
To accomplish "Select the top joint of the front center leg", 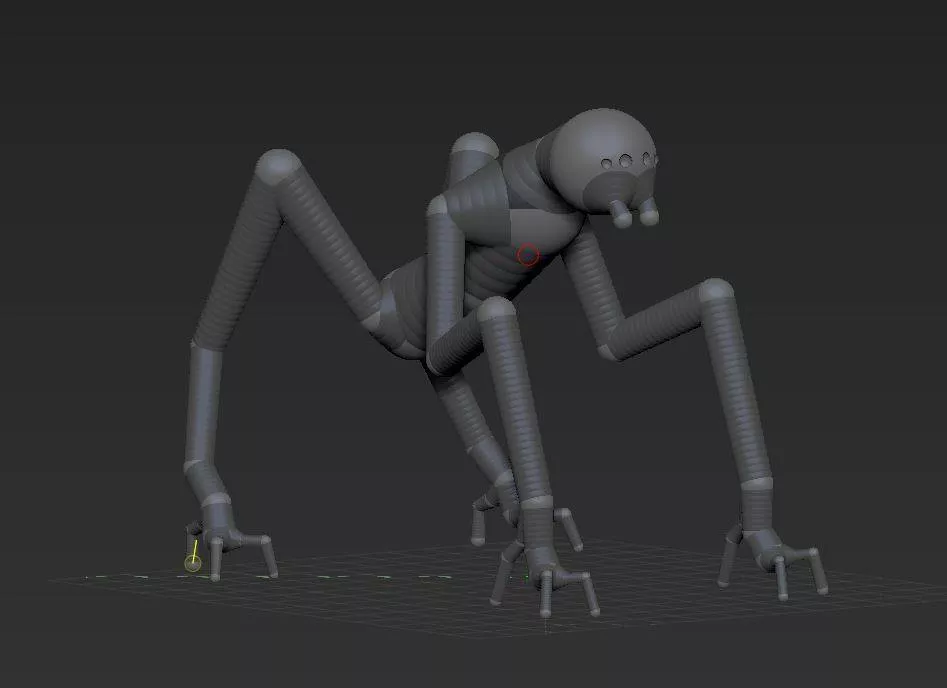I will [x=496, y=310].
